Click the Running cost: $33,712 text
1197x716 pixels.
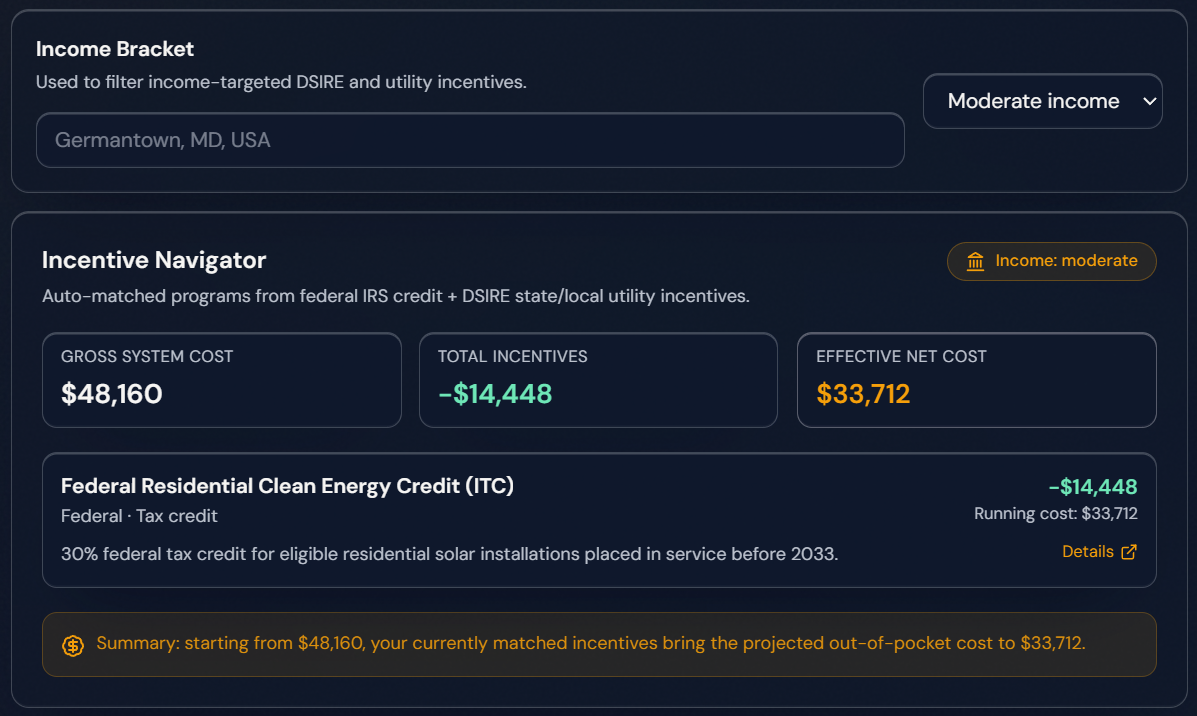[x=1055, y=514]
